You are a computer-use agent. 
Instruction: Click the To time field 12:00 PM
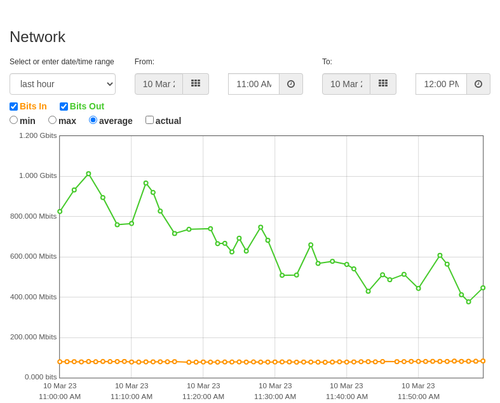point(441,84)
